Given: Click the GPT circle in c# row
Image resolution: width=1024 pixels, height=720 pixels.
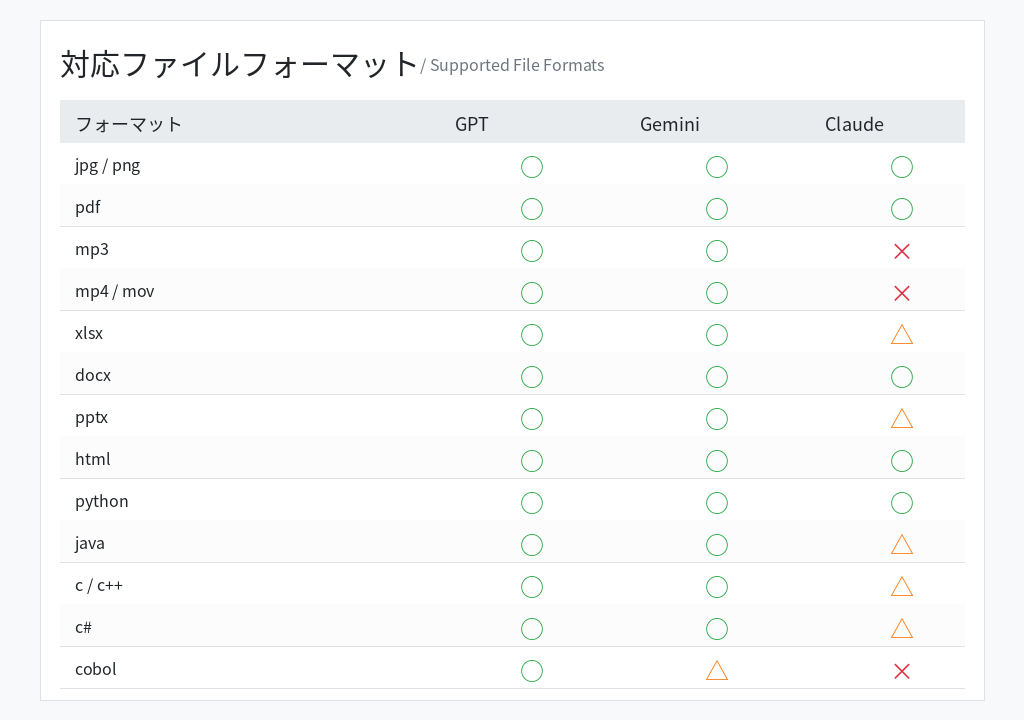Looking at the screenshot, I should pos(532,629).
